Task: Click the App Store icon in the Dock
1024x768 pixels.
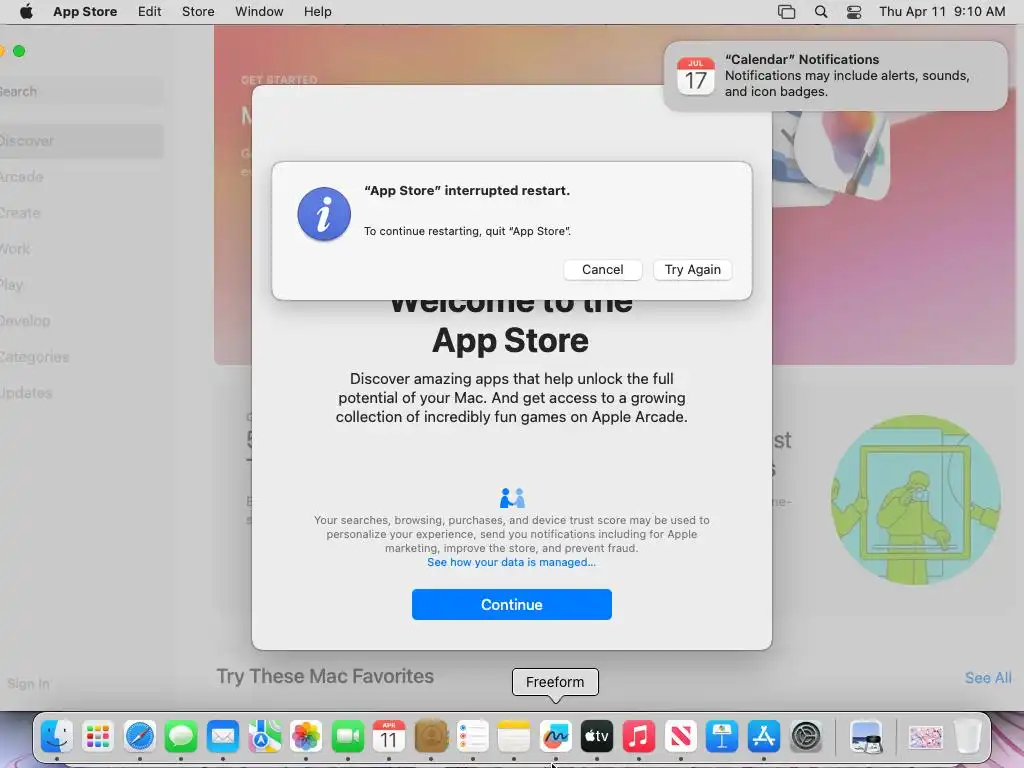Action: point(763,737)
